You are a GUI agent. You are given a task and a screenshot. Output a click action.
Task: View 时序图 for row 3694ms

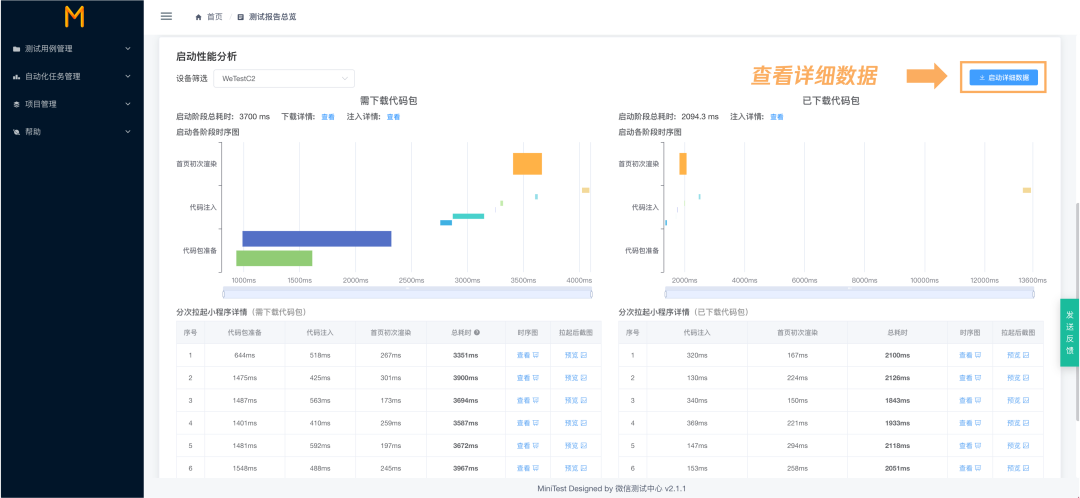528,400
